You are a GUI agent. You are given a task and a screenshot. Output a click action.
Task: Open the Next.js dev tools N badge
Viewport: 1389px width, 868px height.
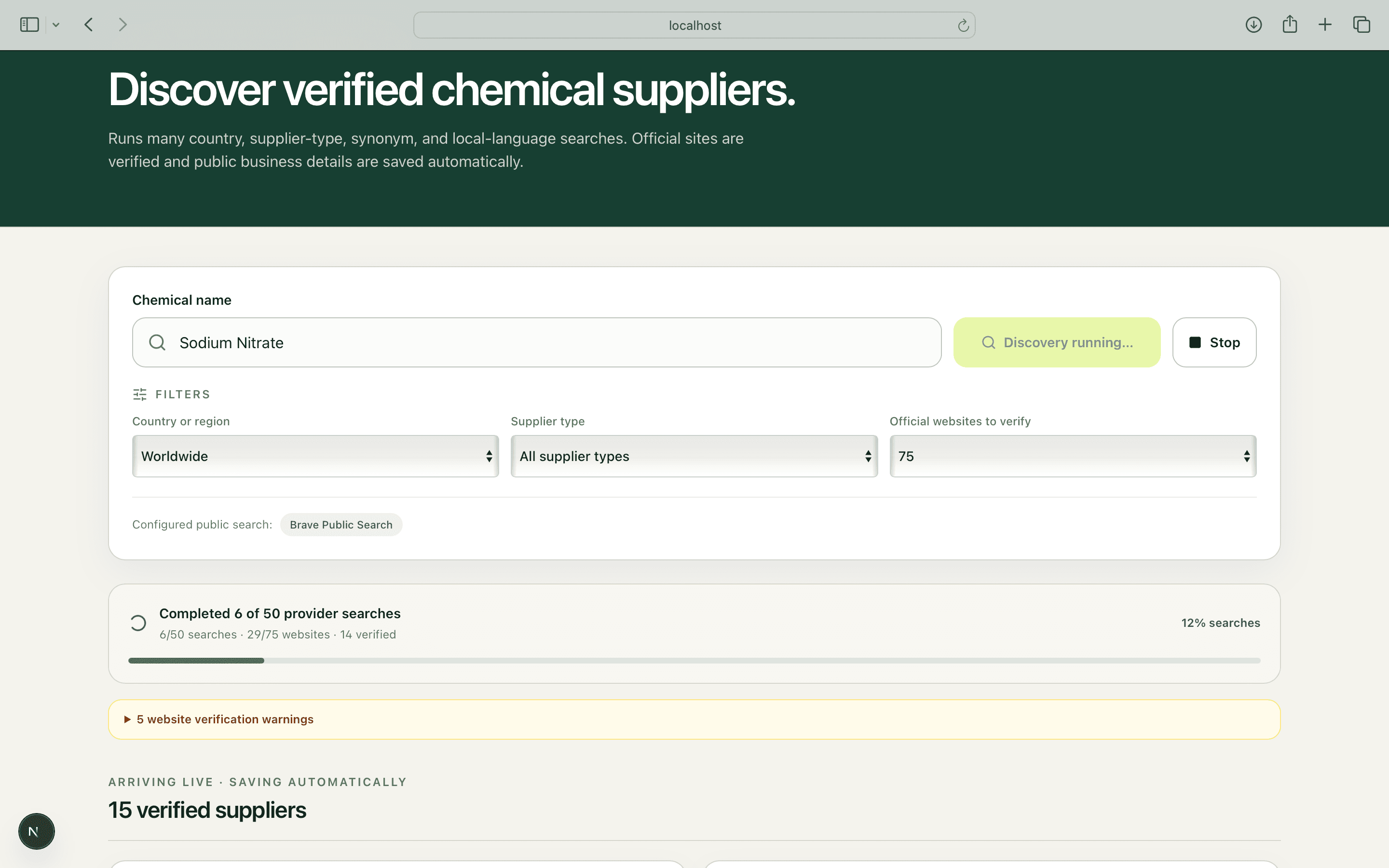[36, 831]
